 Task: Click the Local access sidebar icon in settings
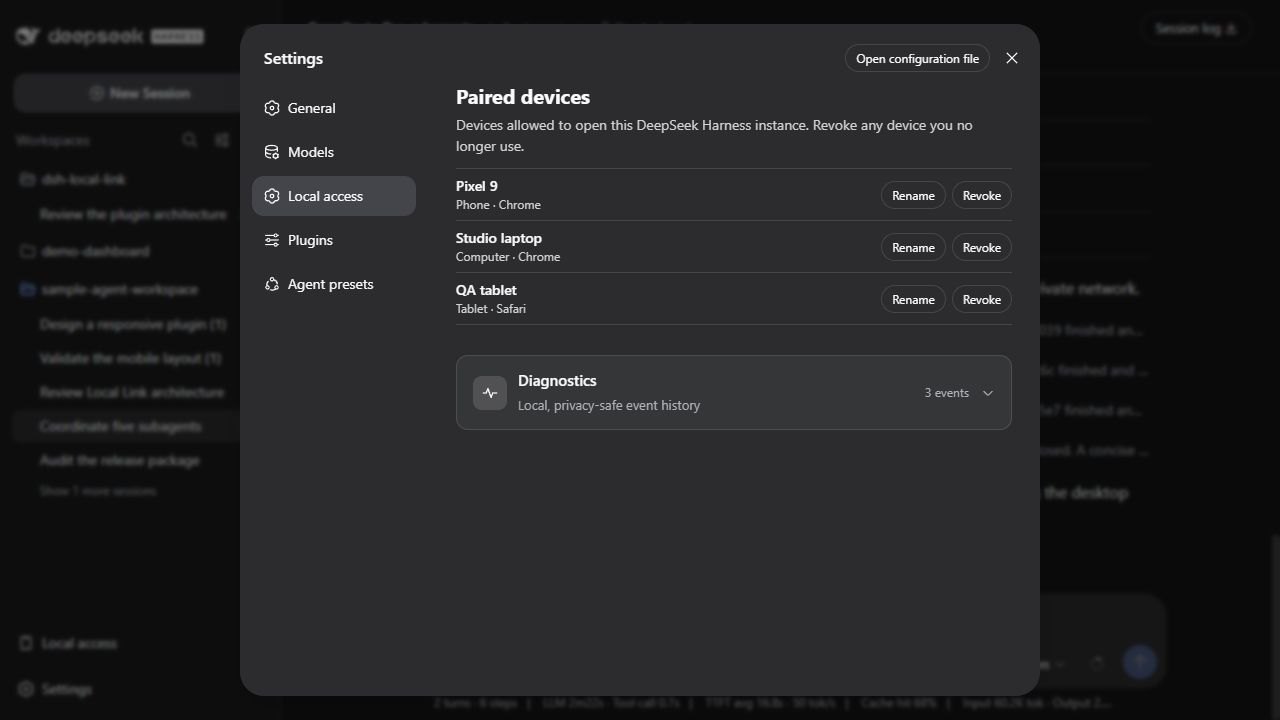pos(272,196)
